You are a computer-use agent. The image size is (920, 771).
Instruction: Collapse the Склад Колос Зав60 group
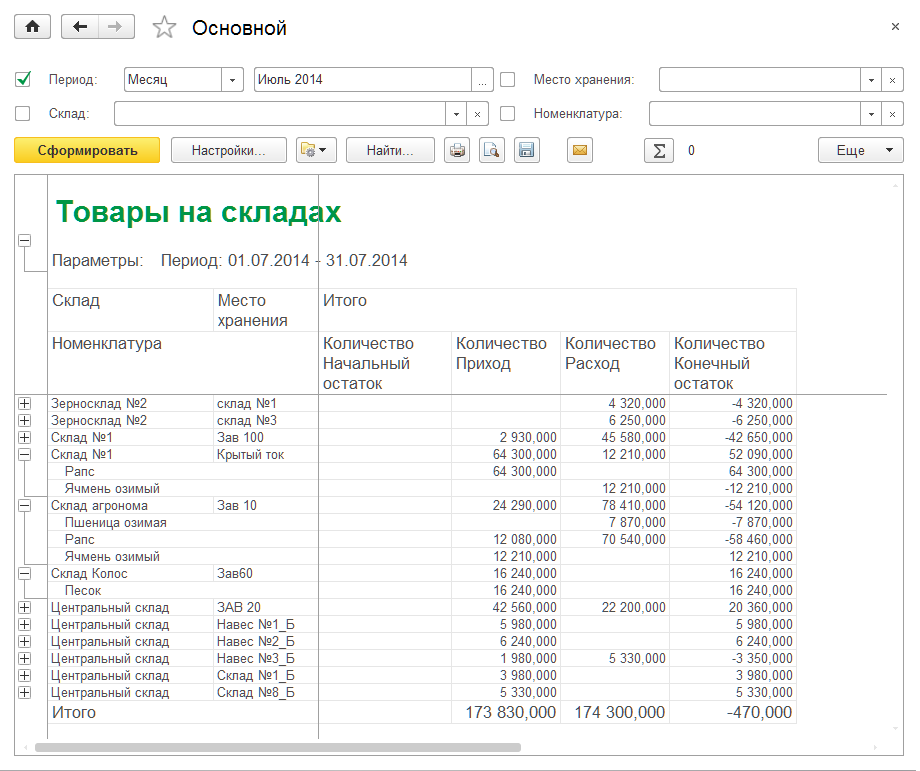25,574
